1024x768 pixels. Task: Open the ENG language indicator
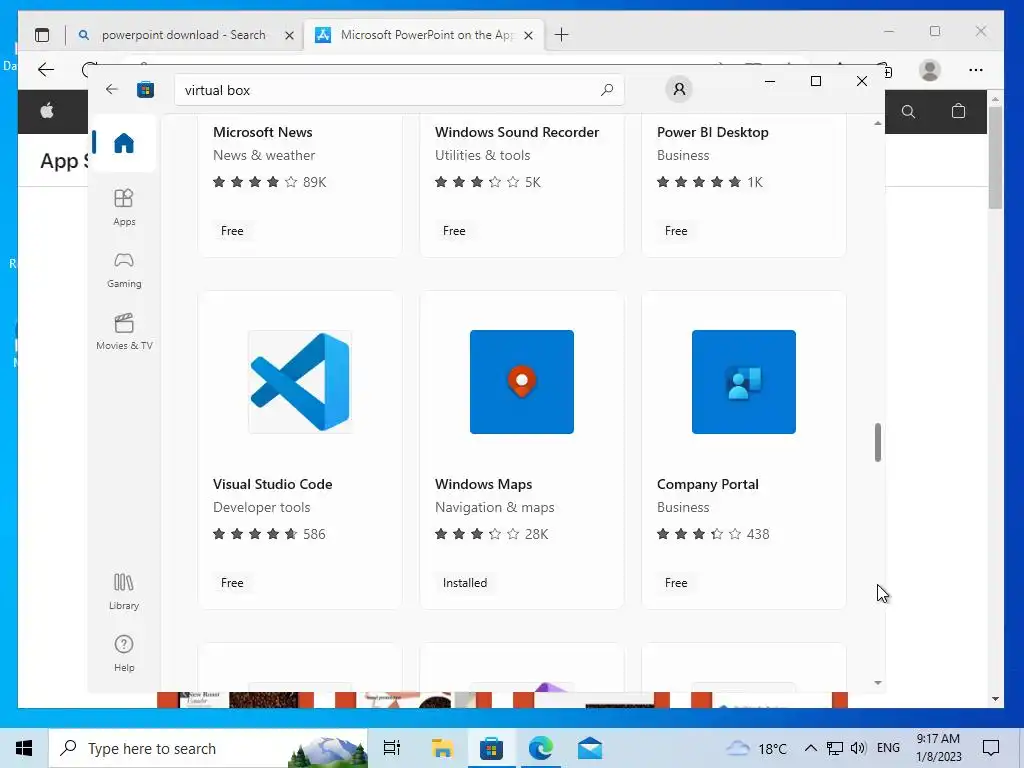pyautogui.click(x=888, y=748)
